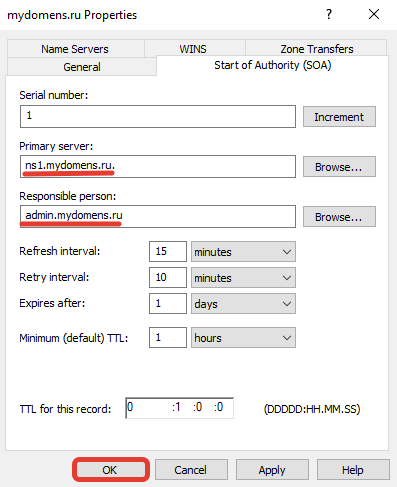Open the WINS tab
This screenshot has height=487, width=397.
tap(195, 49)
